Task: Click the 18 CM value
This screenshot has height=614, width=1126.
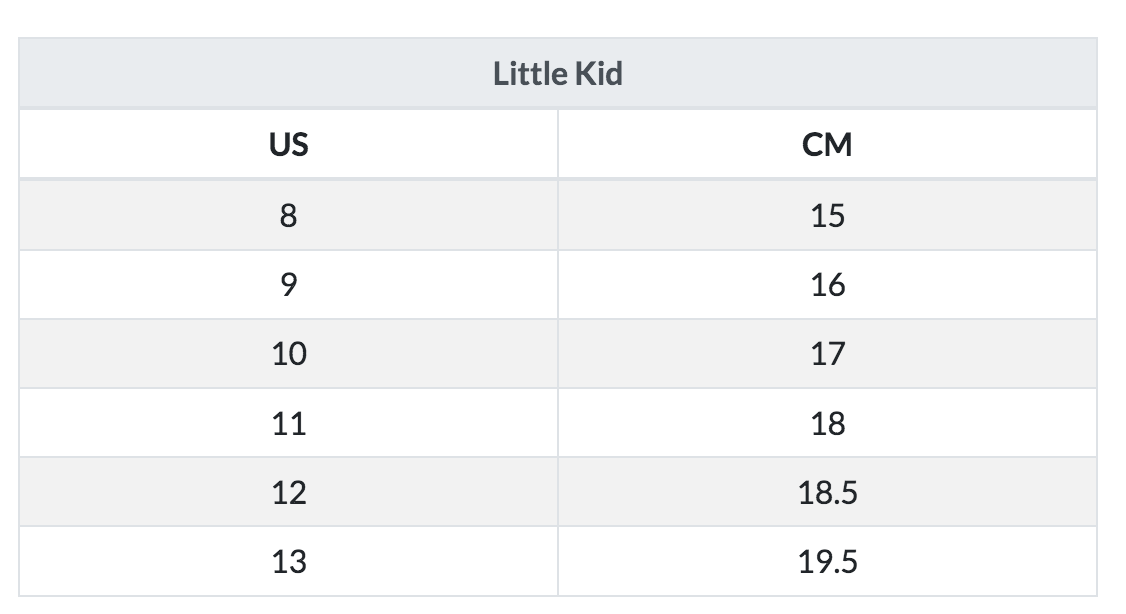Action: tap(827, 424)
